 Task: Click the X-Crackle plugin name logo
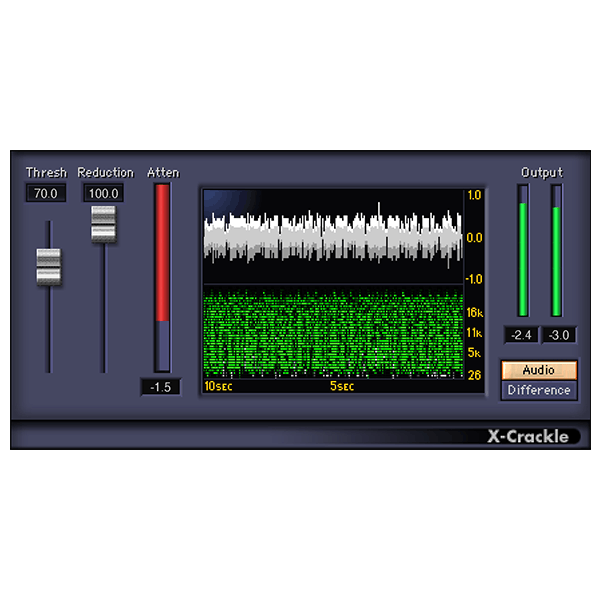(x=528, y=436)
